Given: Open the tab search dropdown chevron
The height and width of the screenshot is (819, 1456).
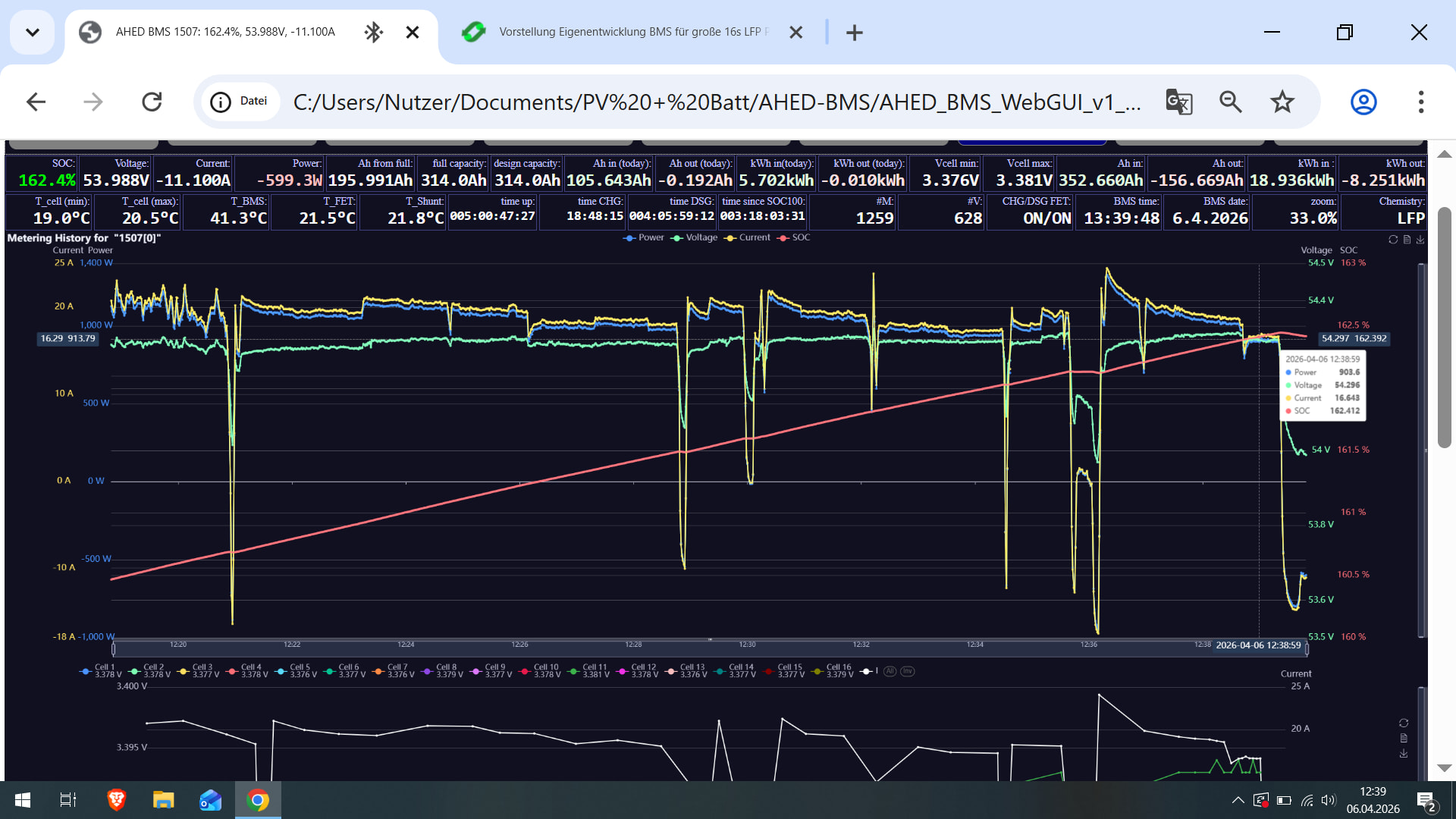Looking at the screenshot, I should (32, 32).
